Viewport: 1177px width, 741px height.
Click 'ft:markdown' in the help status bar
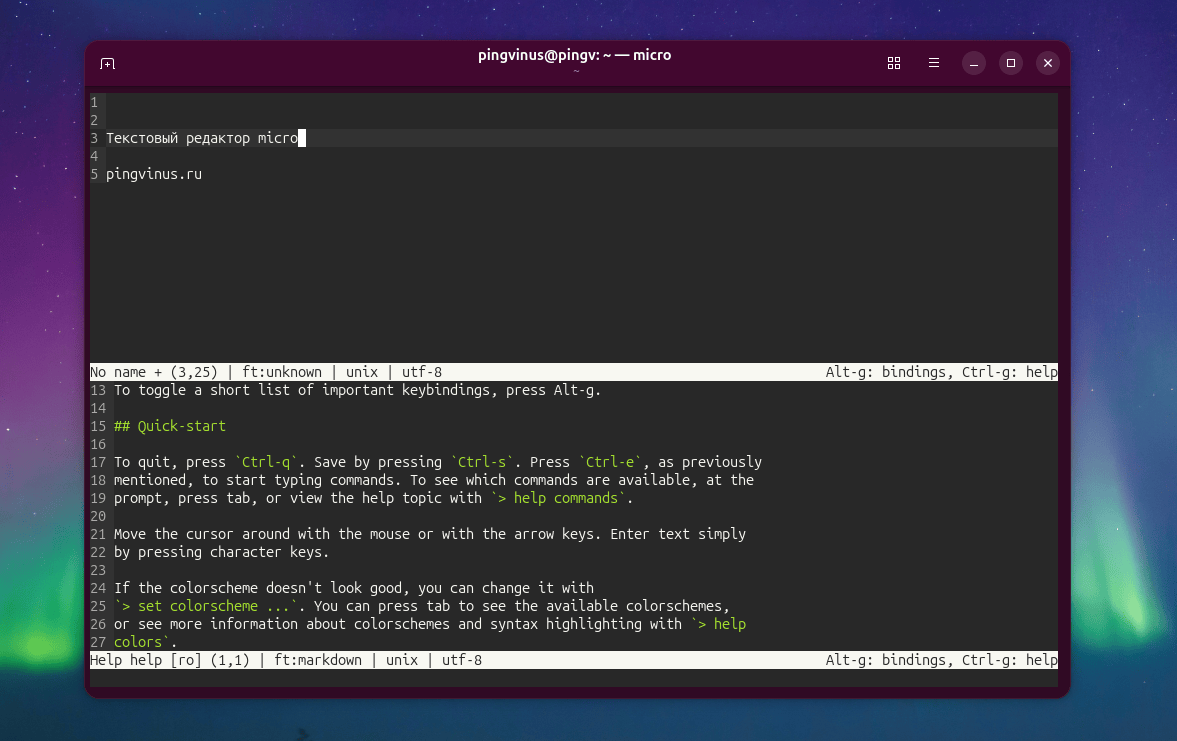pyautogui.click(x=318, y=661)
